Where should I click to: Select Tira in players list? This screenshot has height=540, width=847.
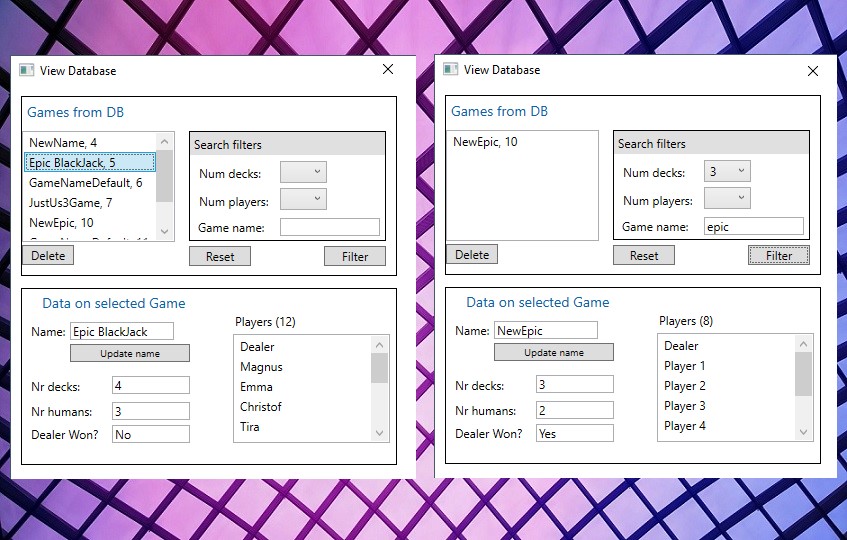coord(302,427)
